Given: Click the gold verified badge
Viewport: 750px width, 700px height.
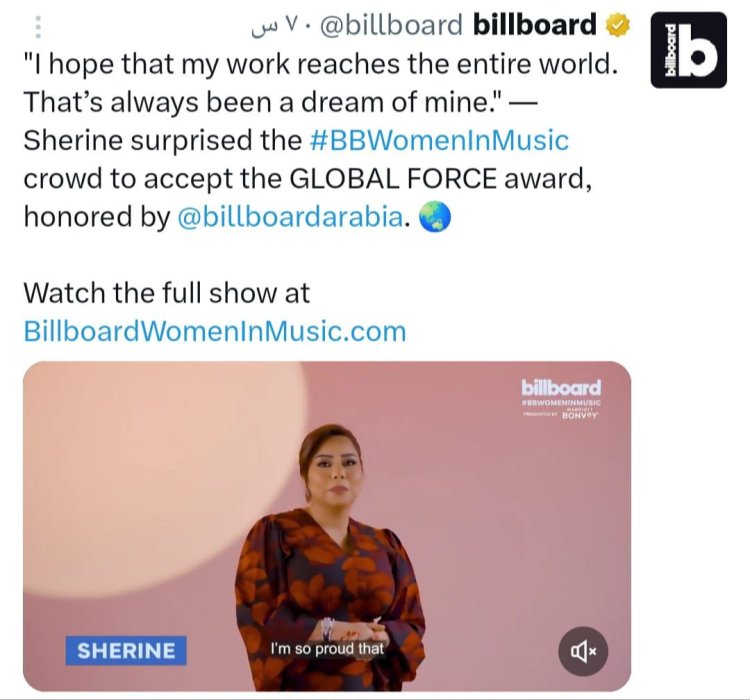Looking at the screenshot, I should click(x=618, y=25).
